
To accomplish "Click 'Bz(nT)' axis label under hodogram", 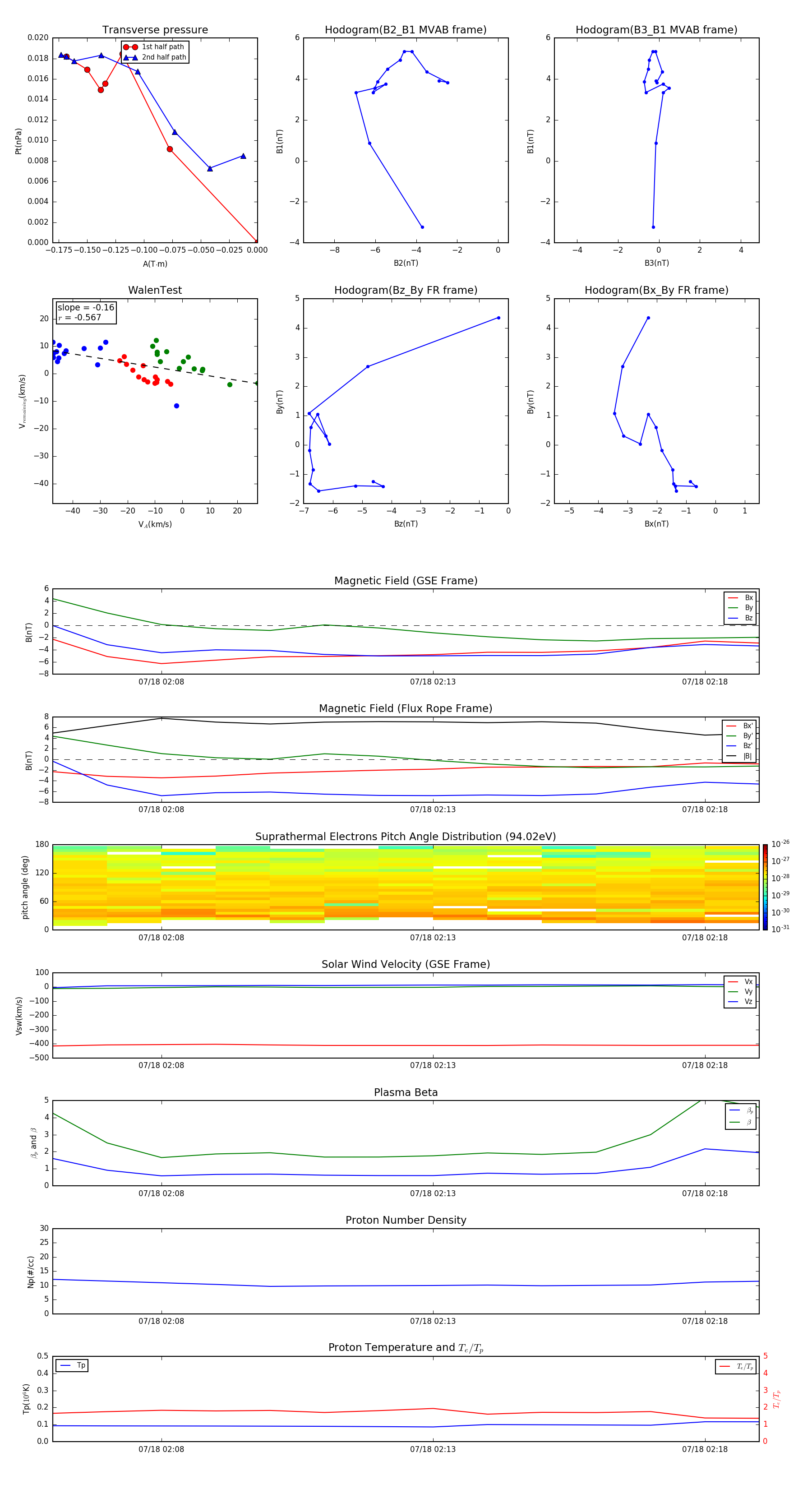I will pyautogui.click(x=406, y=524).
